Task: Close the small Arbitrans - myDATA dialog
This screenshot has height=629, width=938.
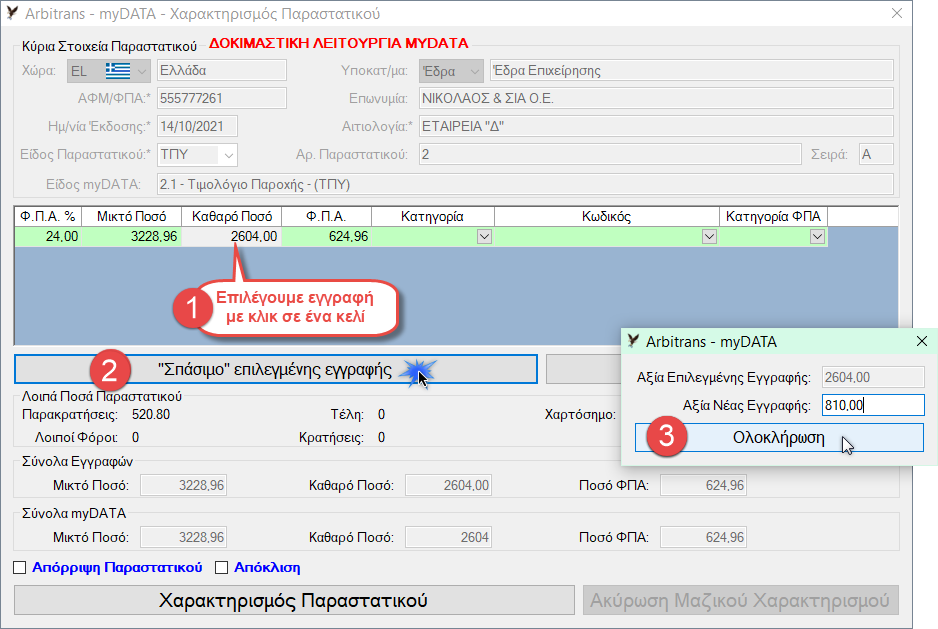Action: pos(922,341)
